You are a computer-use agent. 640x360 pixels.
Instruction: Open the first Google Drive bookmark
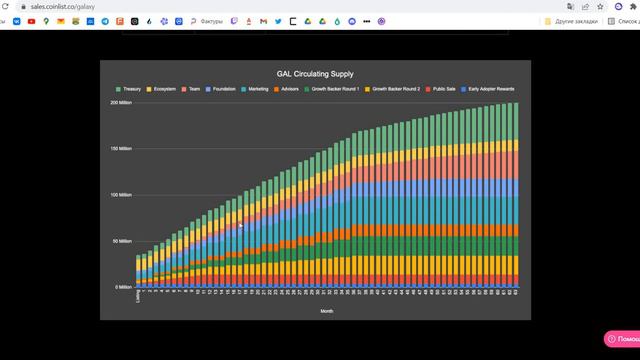click(x=308, y=21)
